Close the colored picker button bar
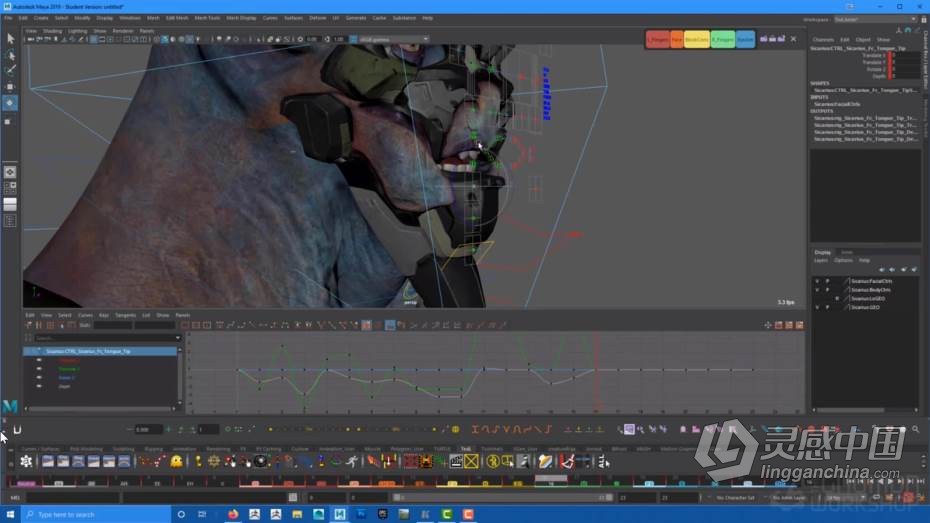930x523 pixels. (x=794, y=39)
